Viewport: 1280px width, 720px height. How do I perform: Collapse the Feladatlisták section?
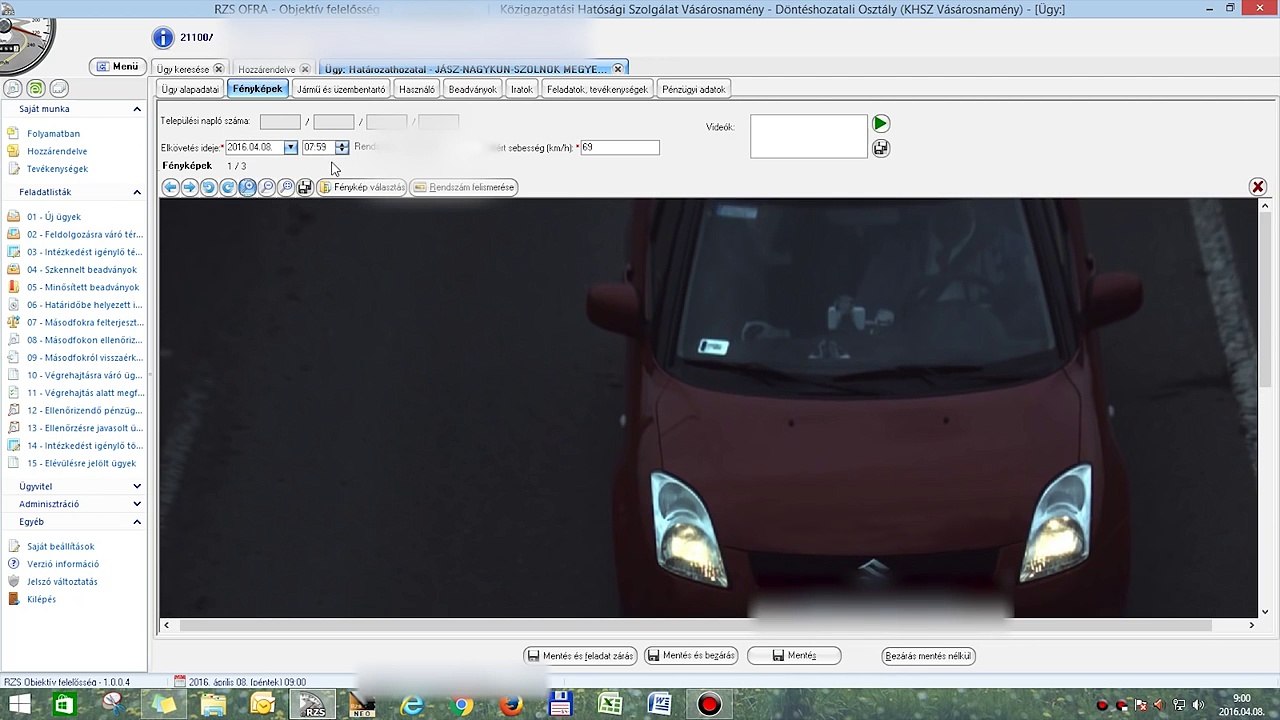coord(137,192)
